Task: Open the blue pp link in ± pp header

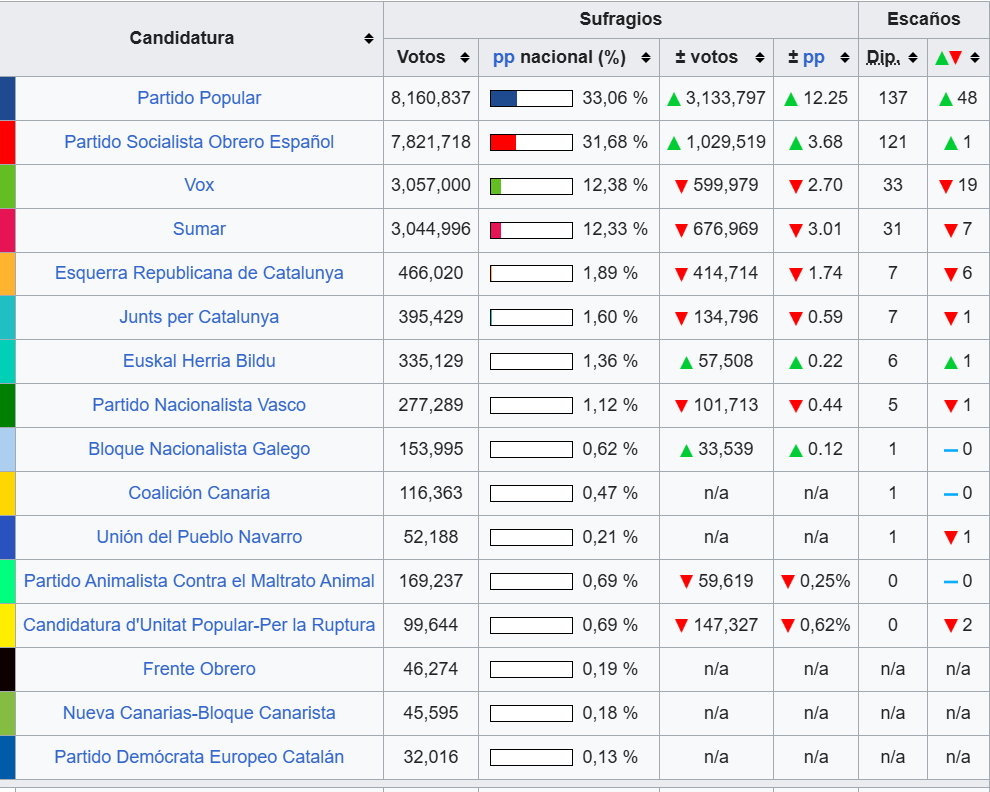Action: (813, 57)
